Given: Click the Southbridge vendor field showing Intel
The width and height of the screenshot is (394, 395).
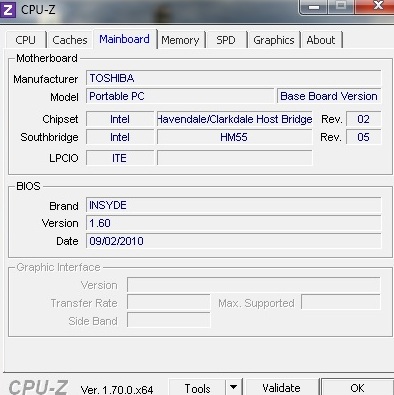Looking at the screenshot, I should 120,137.
